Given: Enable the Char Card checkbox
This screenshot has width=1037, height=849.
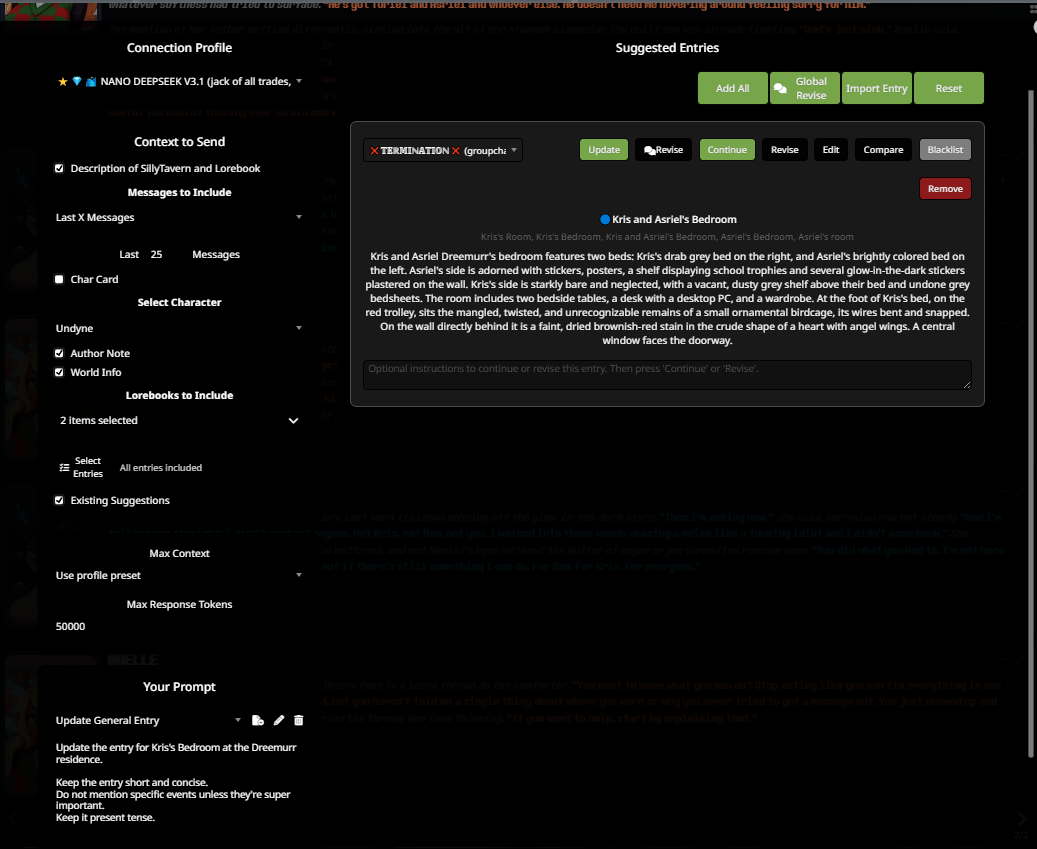Looking at the screenshot, I should [59, 279].
